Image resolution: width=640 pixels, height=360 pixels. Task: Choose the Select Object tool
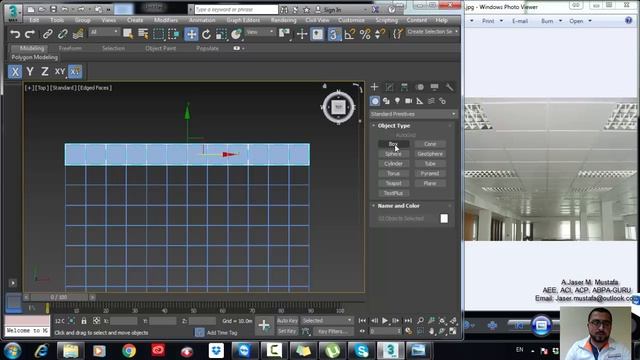coord(128,34)
